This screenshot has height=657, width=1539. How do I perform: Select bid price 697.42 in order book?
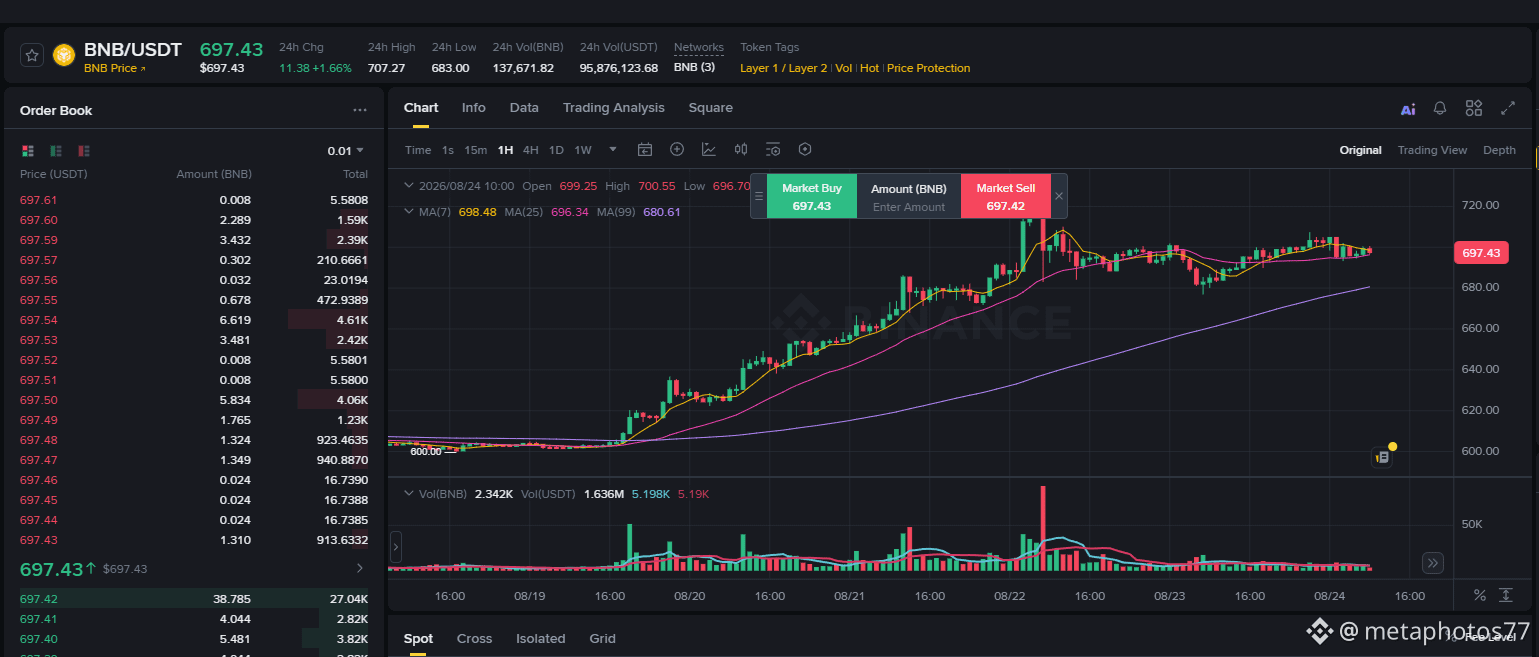coord(39,599)
